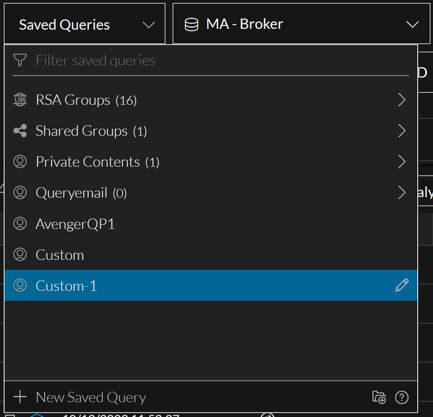Click the share icon beside Shared Groups

coord(20,131)
